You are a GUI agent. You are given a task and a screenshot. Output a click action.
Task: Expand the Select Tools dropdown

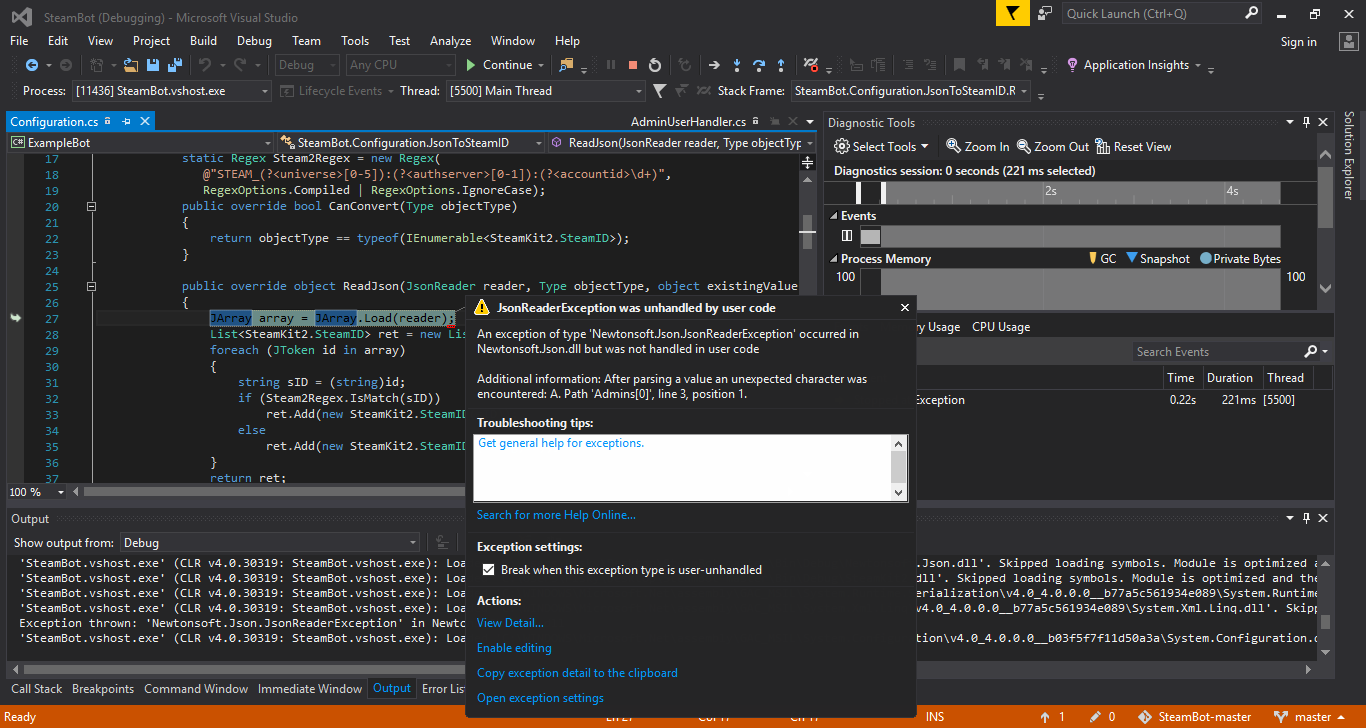point(882,146)
